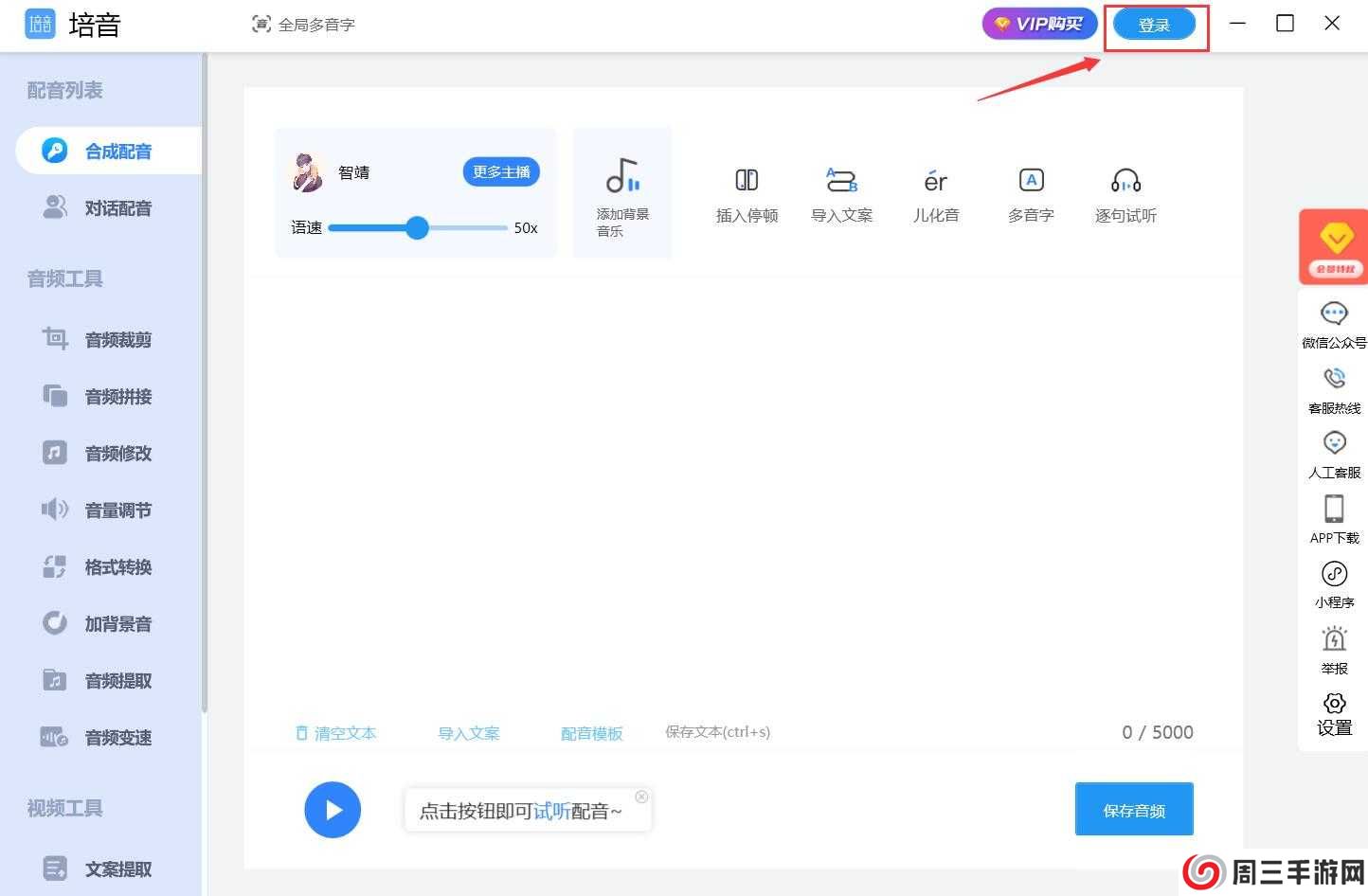Add background music via music note icon
The height and width of the screenshot is (896, 1368).
point(622,177)
